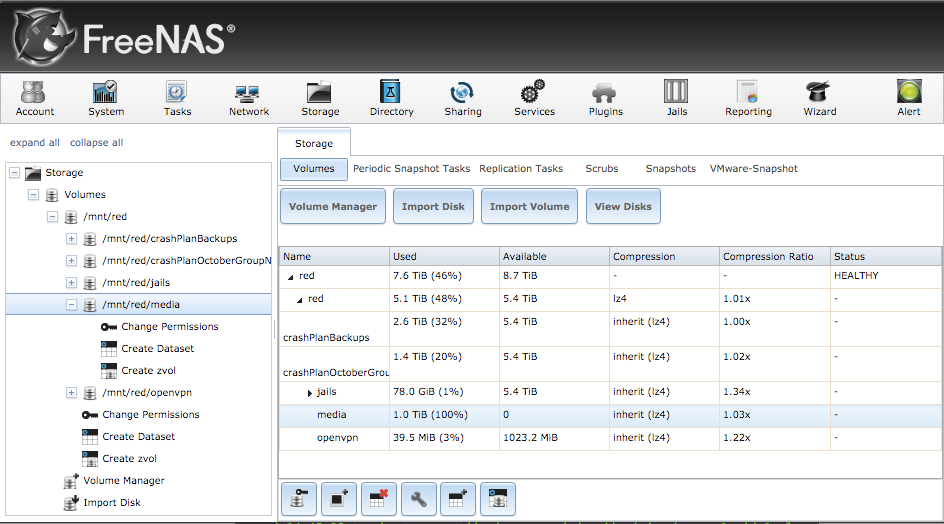Select the crashPlanBackups row in the table
This screenshot has width=944, height=524.
point(610,329)
